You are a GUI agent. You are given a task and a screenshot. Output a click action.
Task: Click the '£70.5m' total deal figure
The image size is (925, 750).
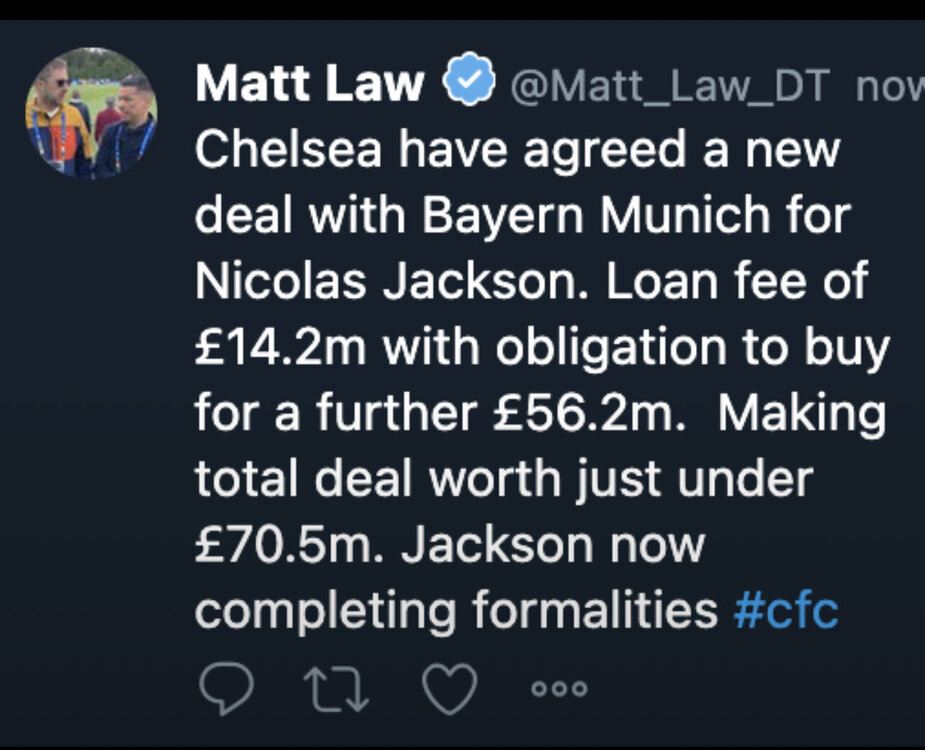284,545
